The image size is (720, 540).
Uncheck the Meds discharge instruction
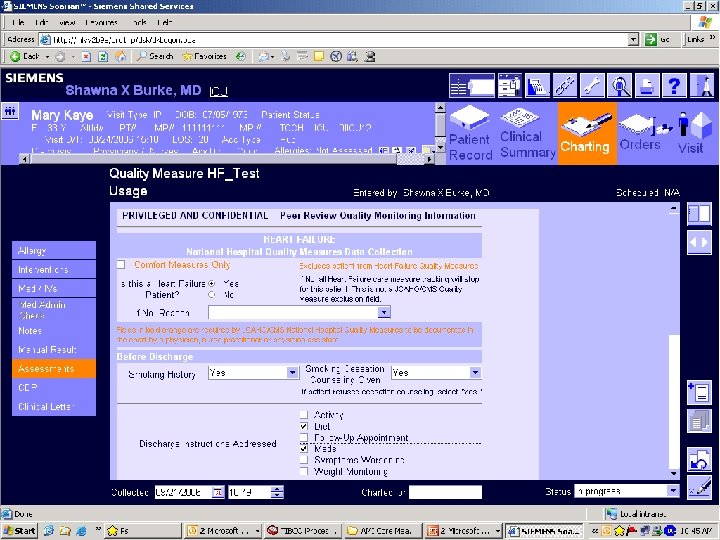[x=304, y=448]
